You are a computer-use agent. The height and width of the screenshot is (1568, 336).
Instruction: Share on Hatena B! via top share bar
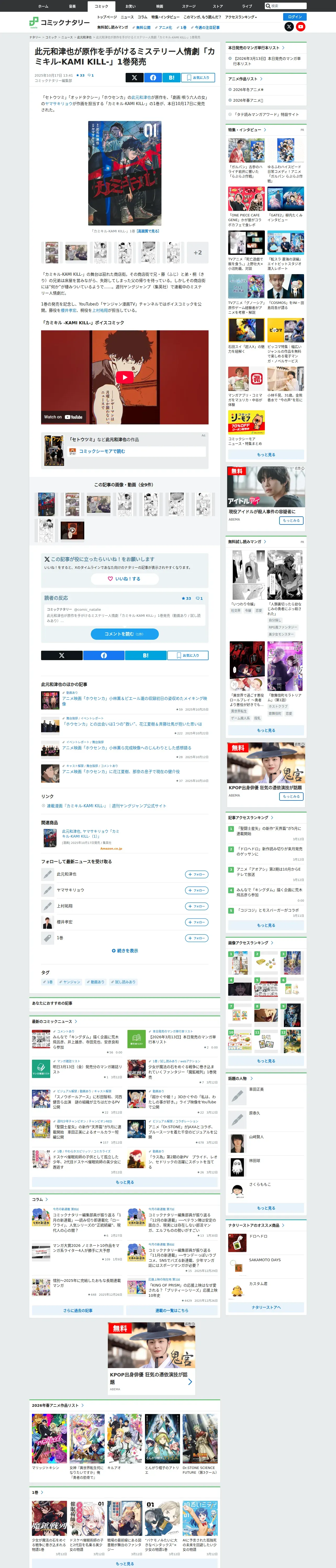coord(171,77)
